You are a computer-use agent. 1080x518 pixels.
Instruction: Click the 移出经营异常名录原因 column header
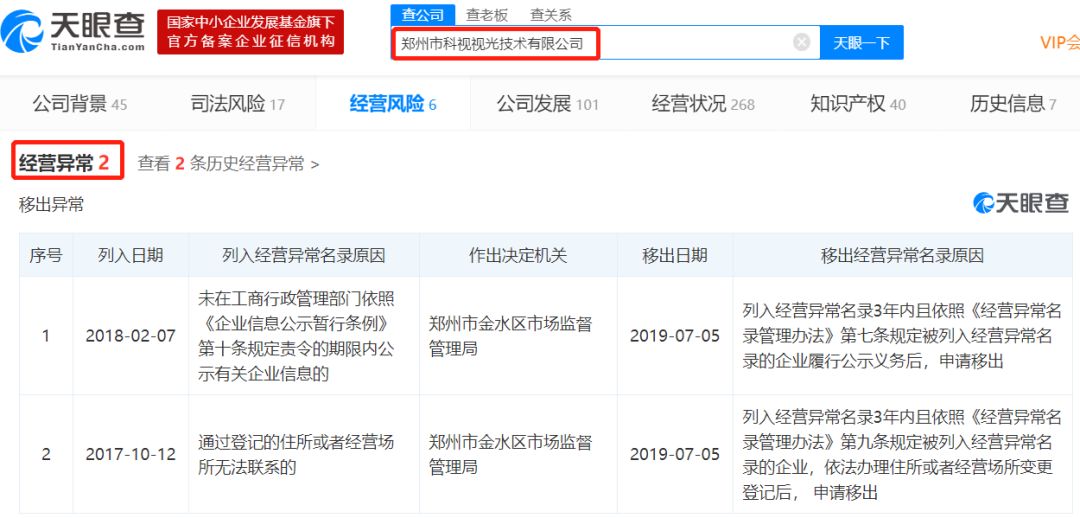(902, 256)
